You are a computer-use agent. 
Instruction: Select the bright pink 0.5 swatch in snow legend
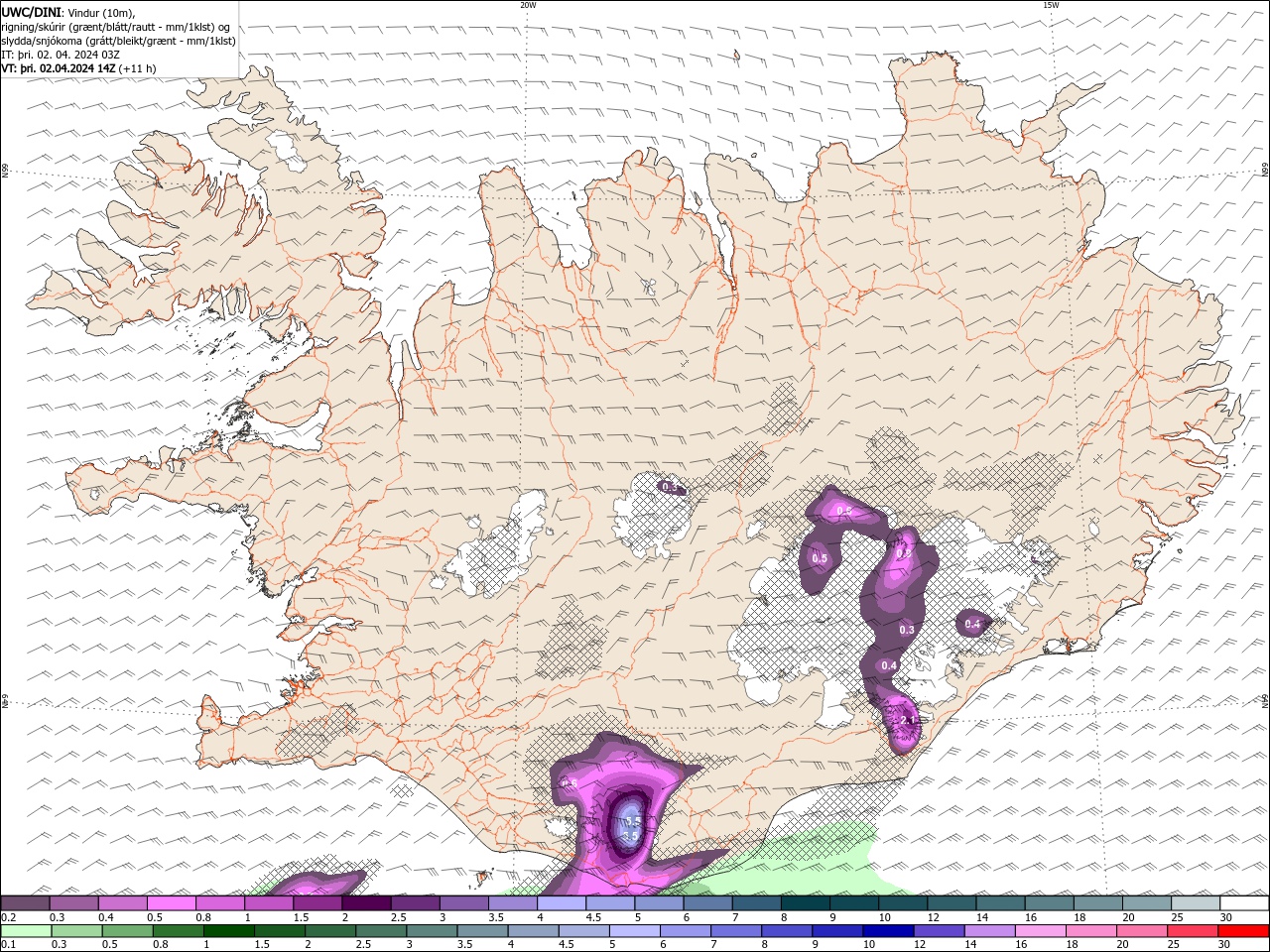(171, 902)
